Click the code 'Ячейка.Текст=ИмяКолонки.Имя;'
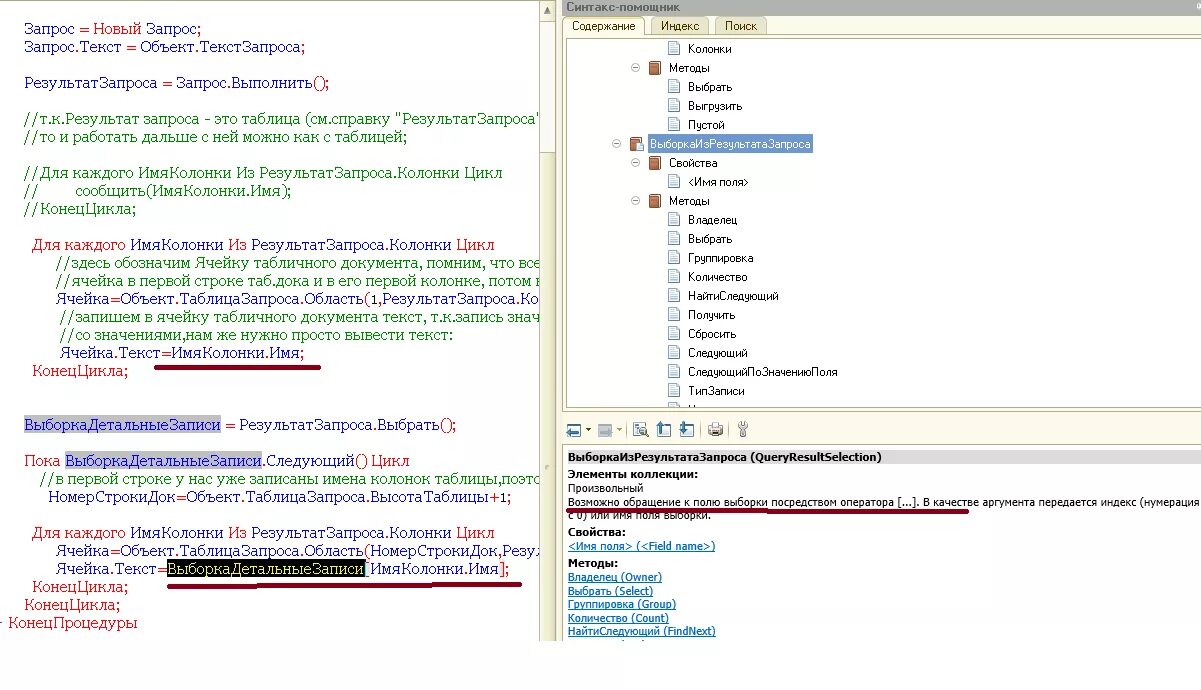The width and height of the screenshot is (1201, 690). coord(181,353)
